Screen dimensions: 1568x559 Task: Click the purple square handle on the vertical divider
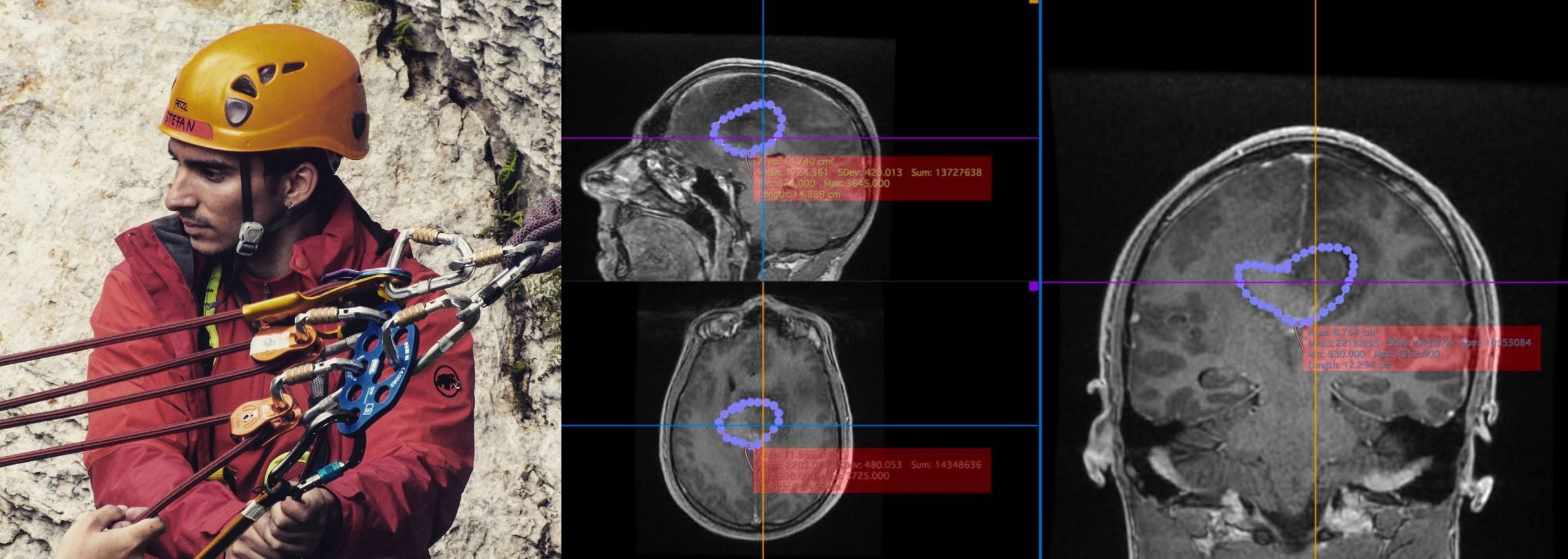(x=1034, y=285)
